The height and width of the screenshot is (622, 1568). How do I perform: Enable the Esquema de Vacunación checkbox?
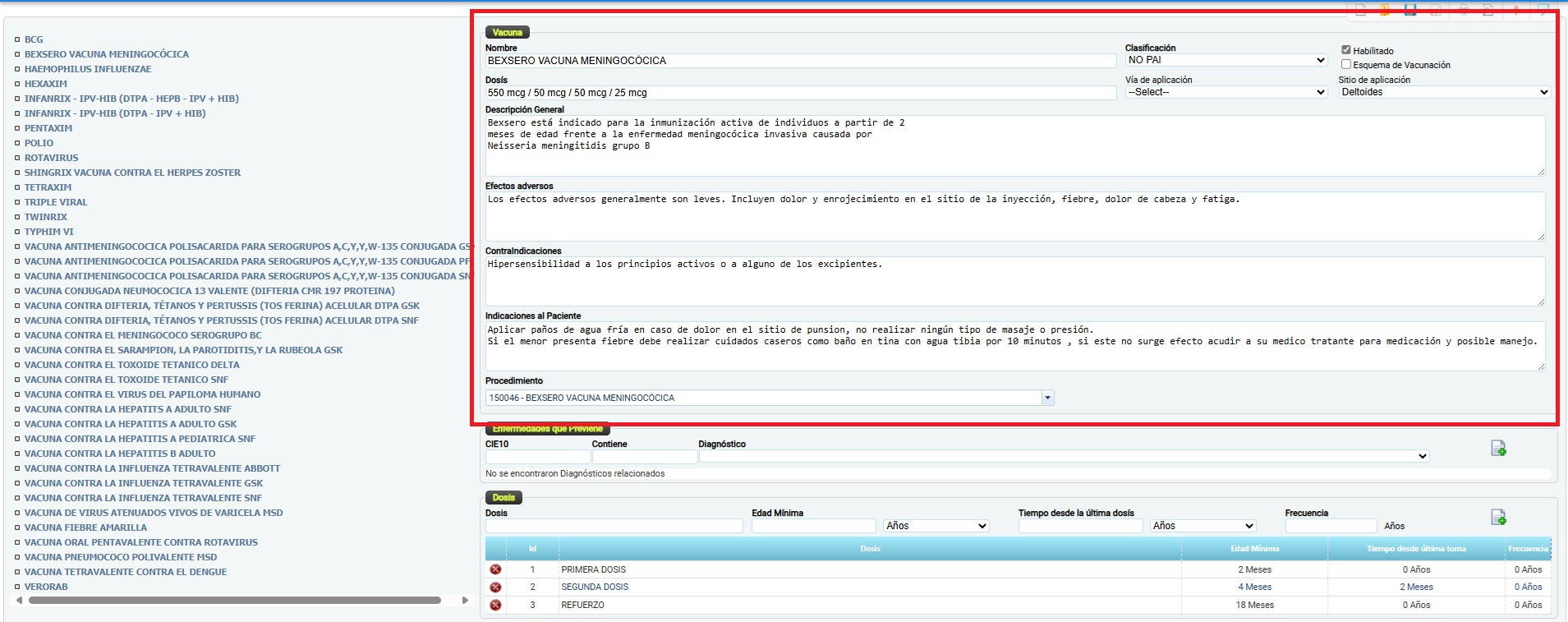(x=1346, y=64)
